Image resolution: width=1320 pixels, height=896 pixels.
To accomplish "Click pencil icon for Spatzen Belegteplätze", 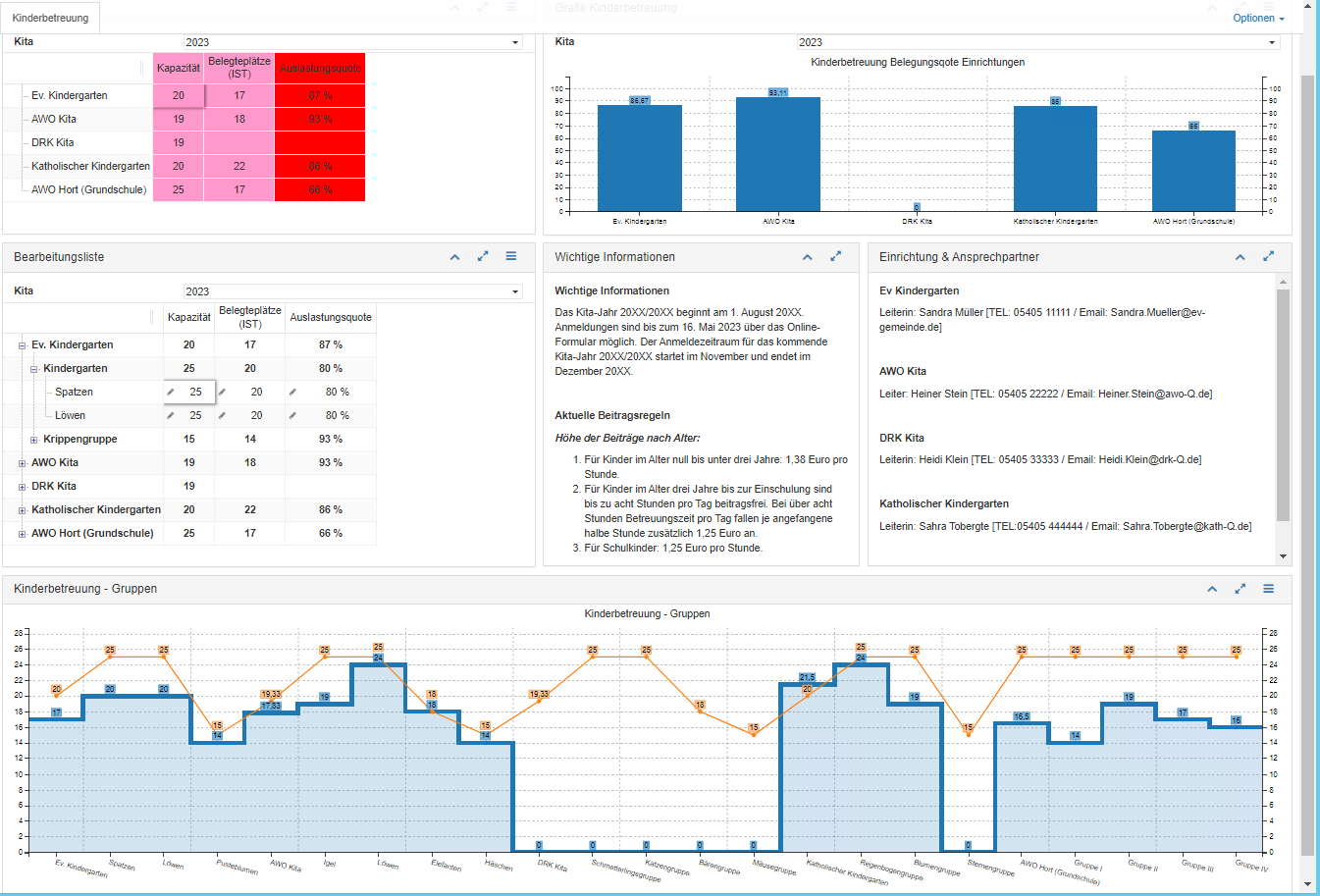I will [223, 392].
